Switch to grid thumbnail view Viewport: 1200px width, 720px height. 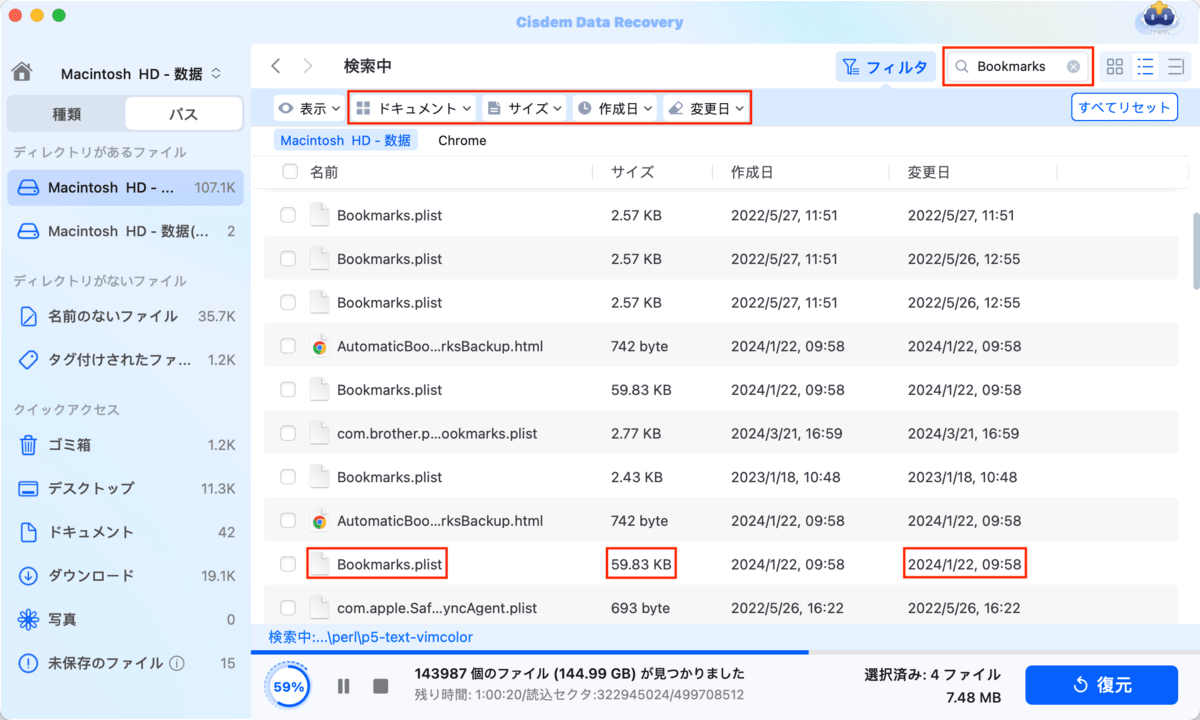click(x=1115, y=67)
